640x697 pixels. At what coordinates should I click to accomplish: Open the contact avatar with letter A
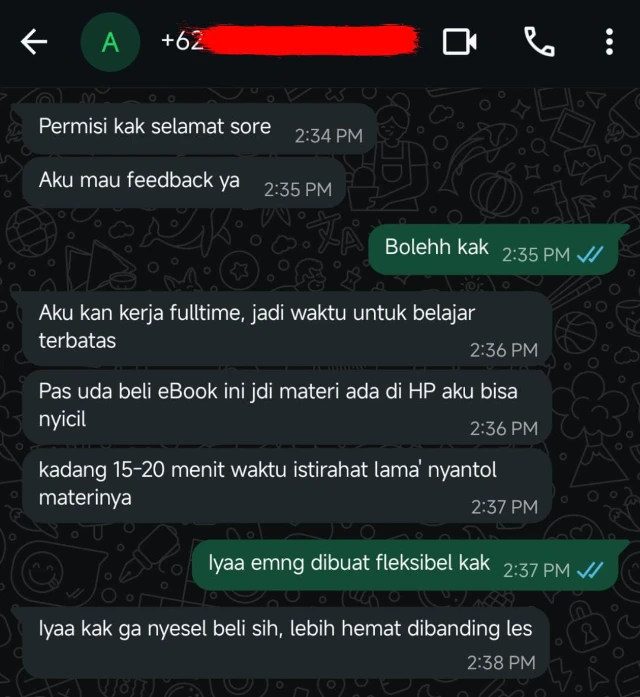pos(110,42)
